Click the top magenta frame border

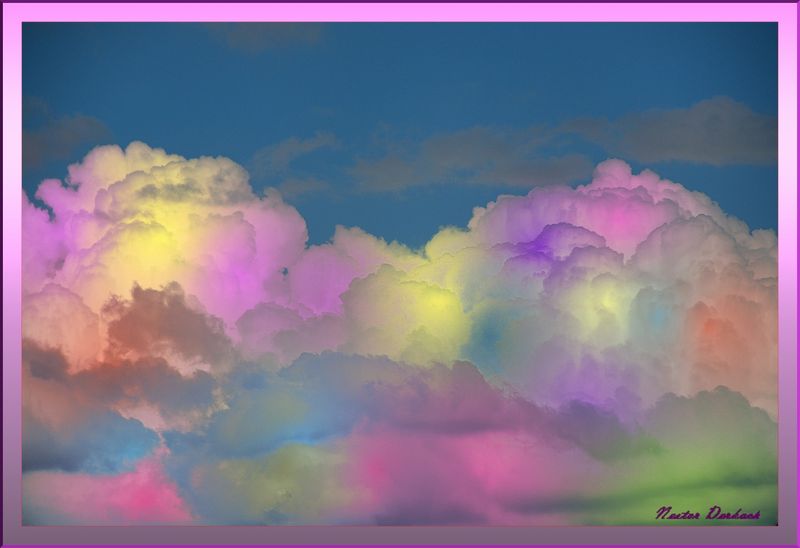400,10
